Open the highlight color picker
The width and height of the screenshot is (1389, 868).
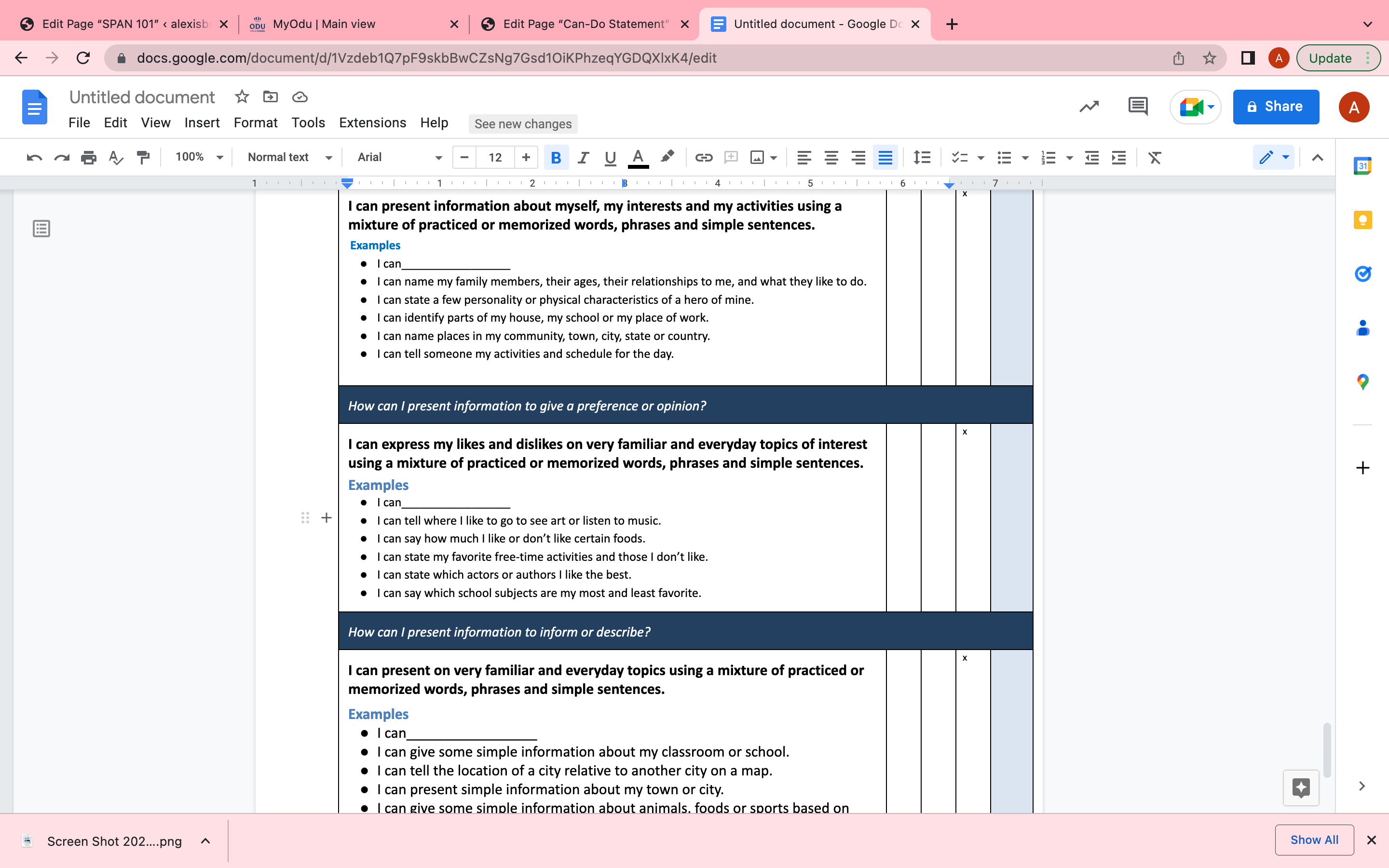pos(667,157)
